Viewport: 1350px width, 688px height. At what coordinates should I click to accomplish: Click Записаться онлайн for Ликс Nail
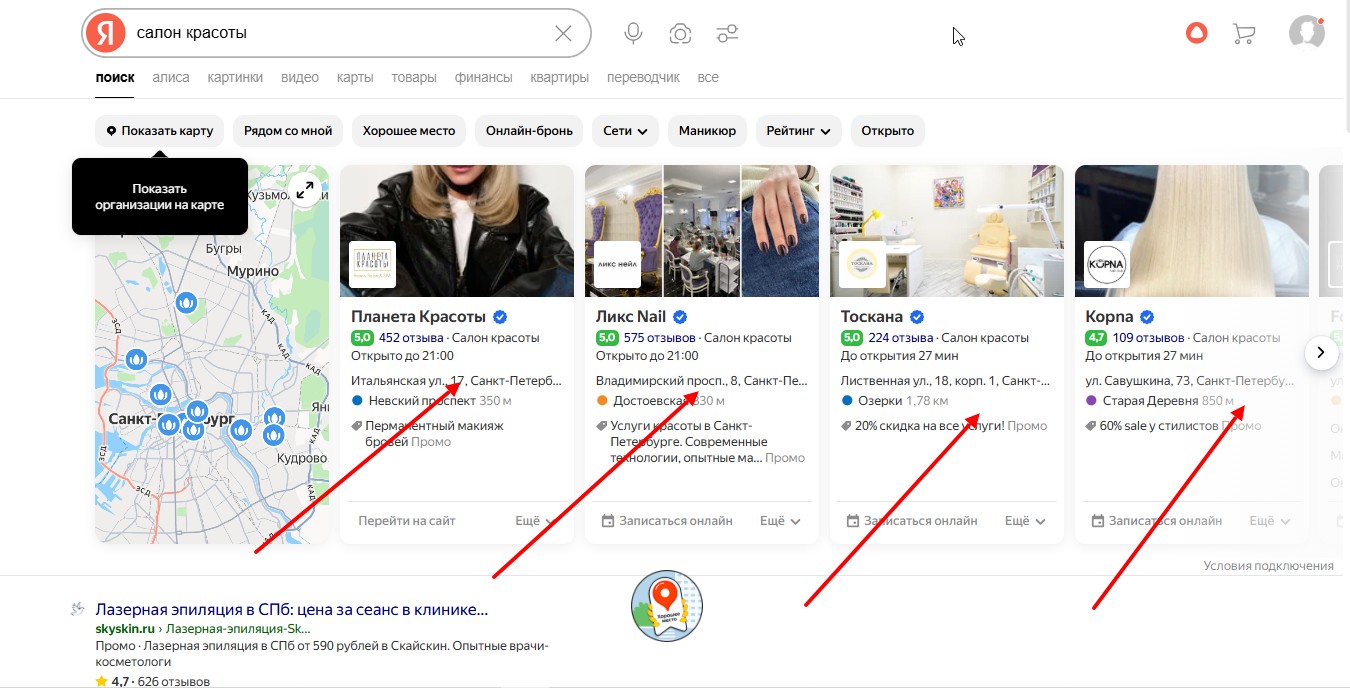(x=667, y=521)
